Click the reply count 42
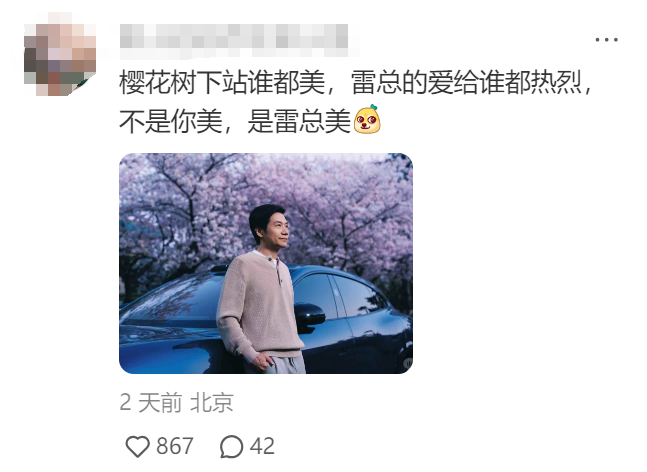Screen dimensions: 647x472 262,446
